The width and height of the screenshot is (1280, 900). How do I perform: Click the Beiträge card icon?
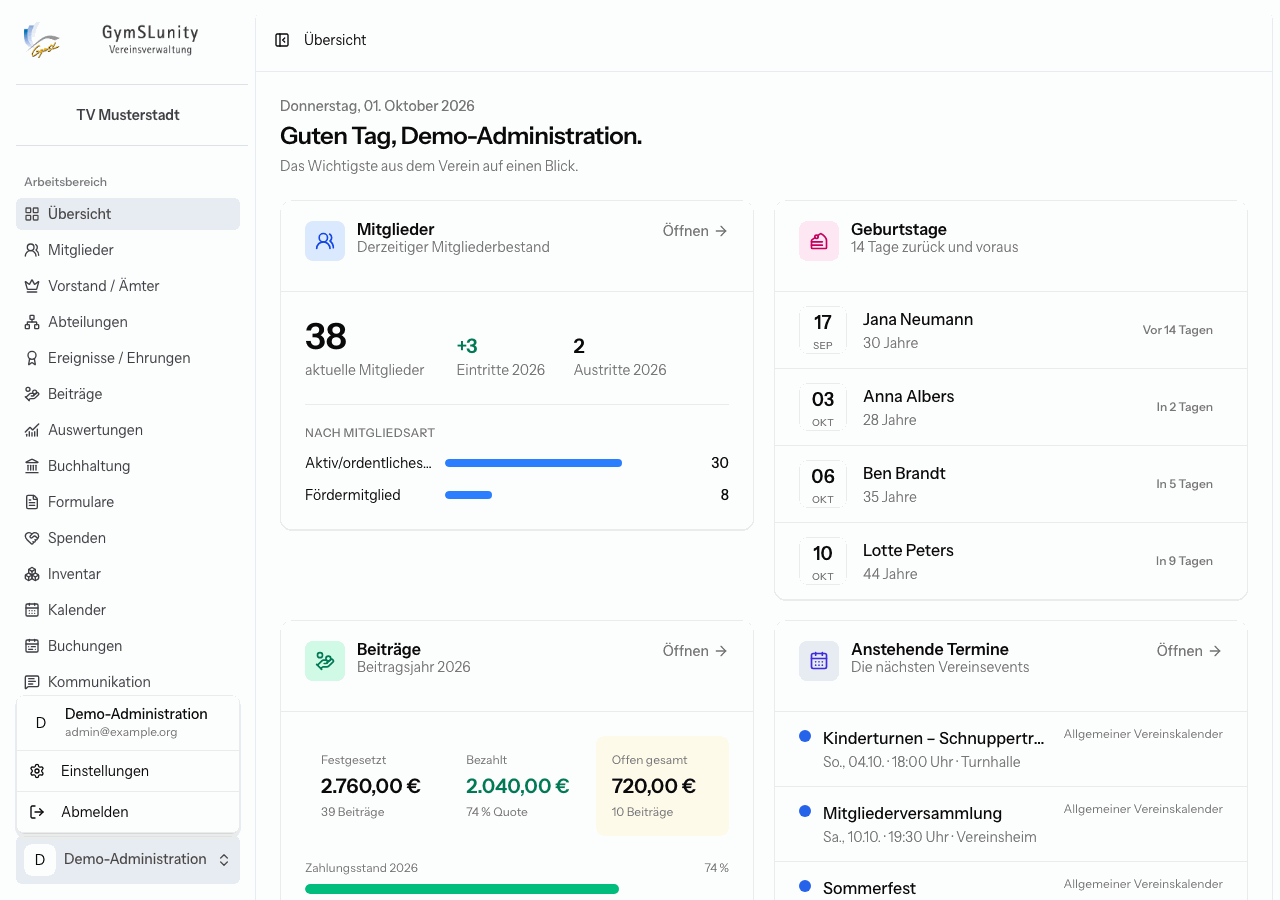325,661
